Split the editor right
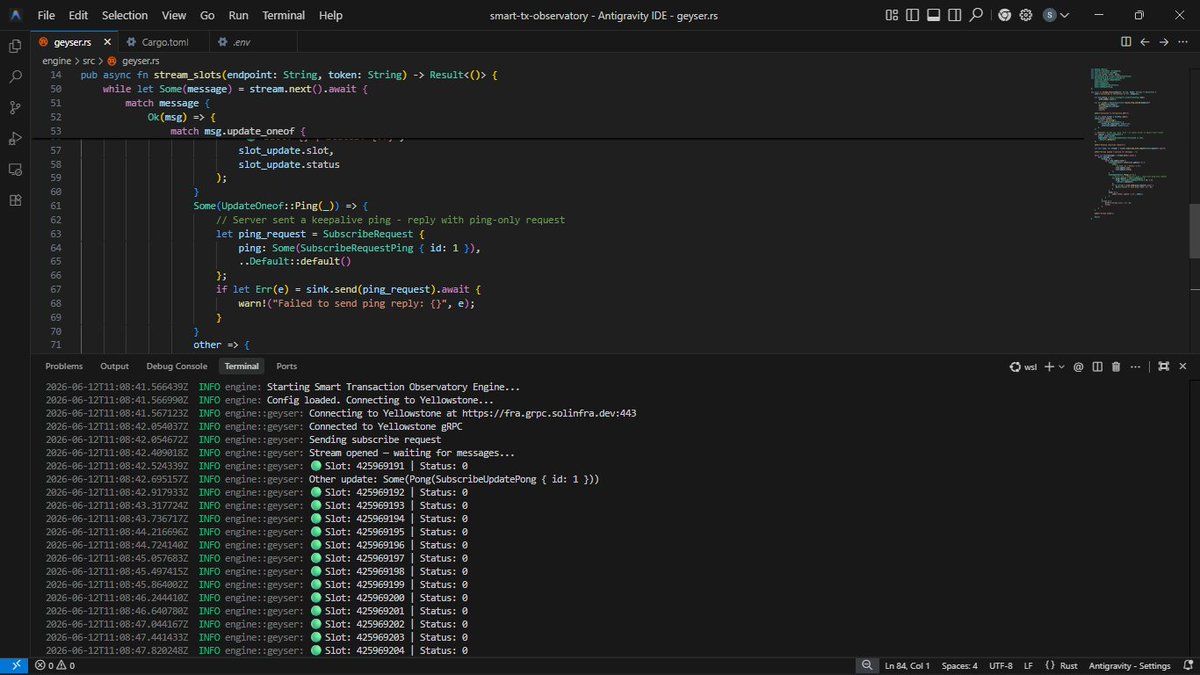 (x=1126, y=42)
